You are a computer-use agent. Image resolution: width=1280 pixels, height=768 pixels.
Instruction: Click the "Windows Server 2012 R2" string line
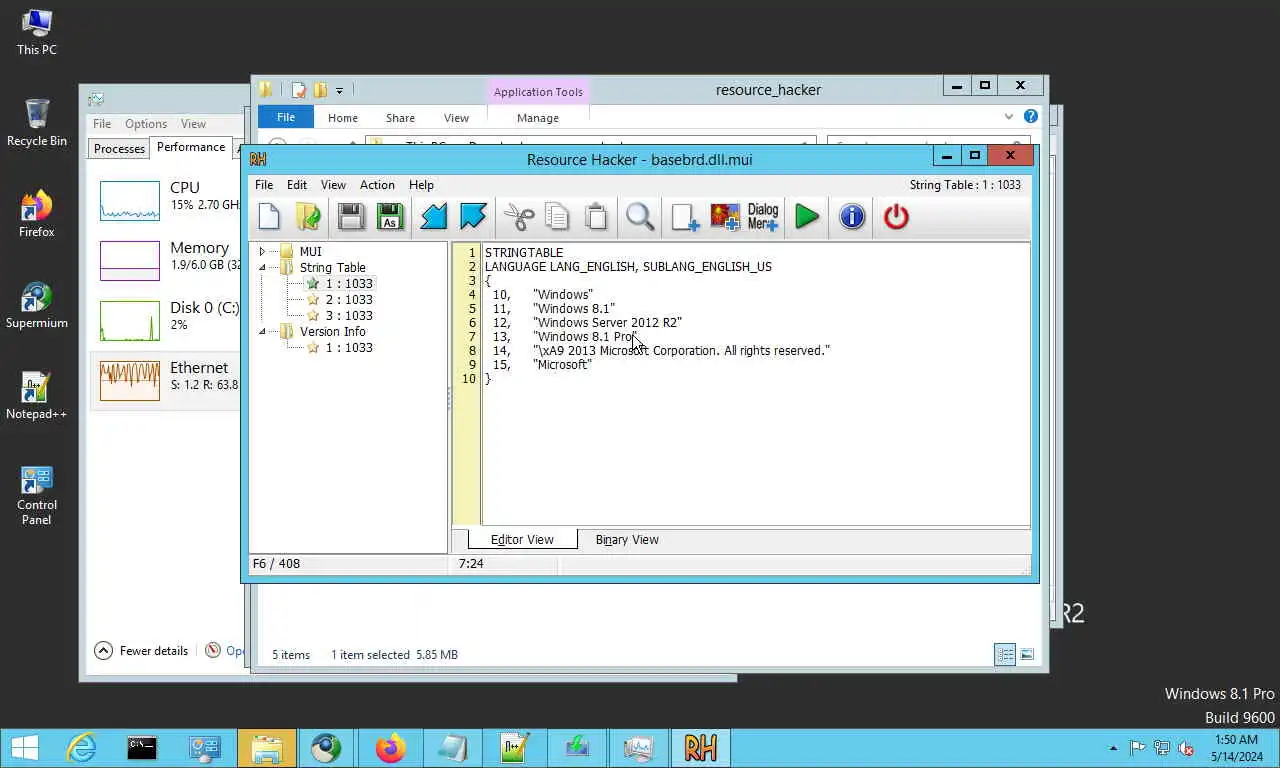(607, 323)
